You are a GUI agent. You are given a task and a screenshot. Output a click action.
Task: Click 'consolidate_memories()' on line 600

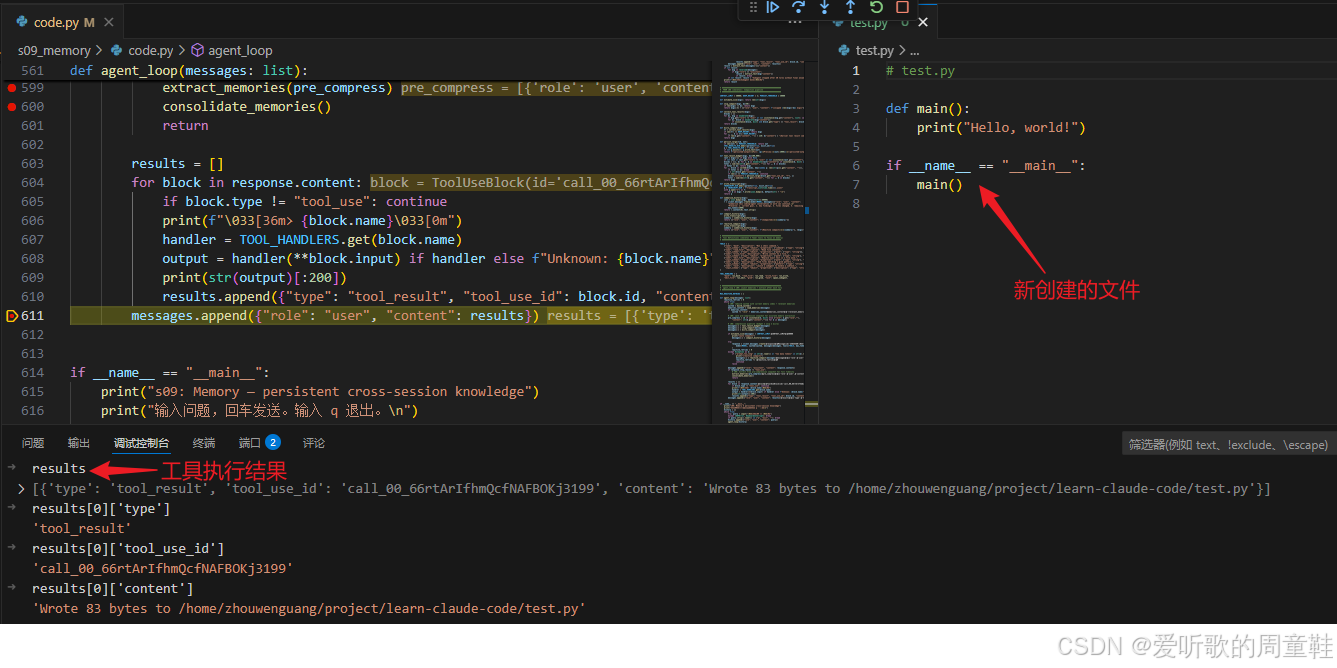point(247,107)
